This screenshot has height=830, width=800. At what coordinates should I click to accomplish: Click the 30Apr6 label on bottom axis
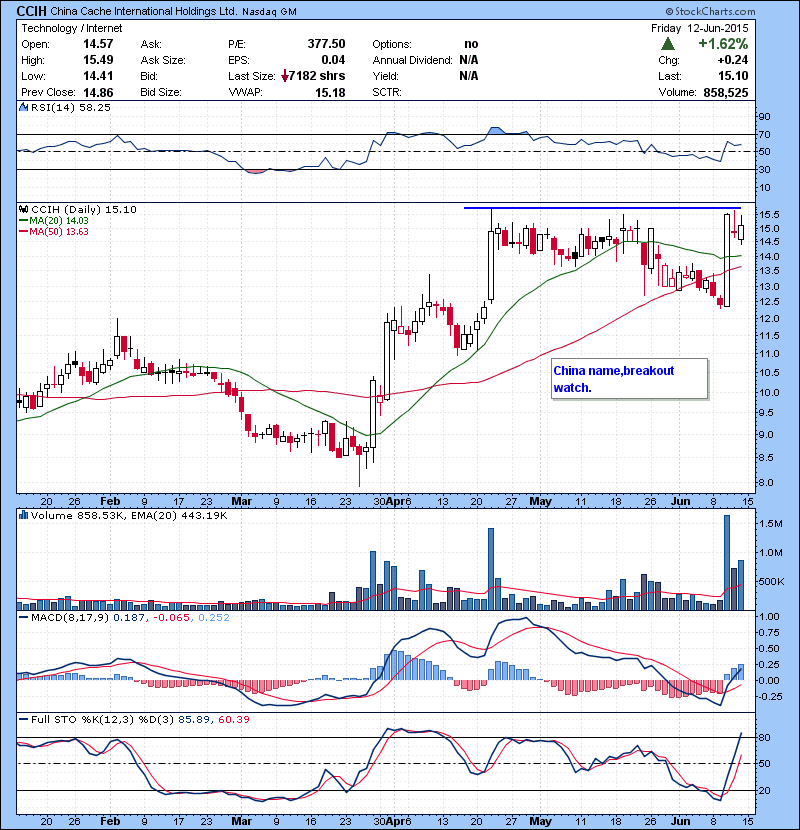click(x=392, y=822)
